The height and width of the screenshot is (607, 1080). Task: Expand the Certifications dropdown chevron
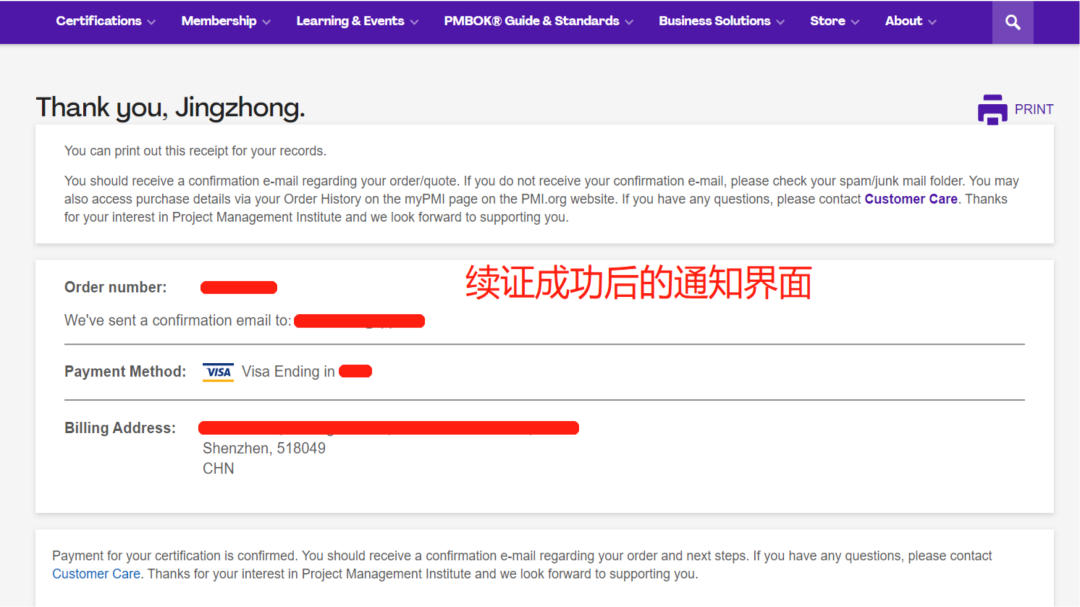(151, 22)
